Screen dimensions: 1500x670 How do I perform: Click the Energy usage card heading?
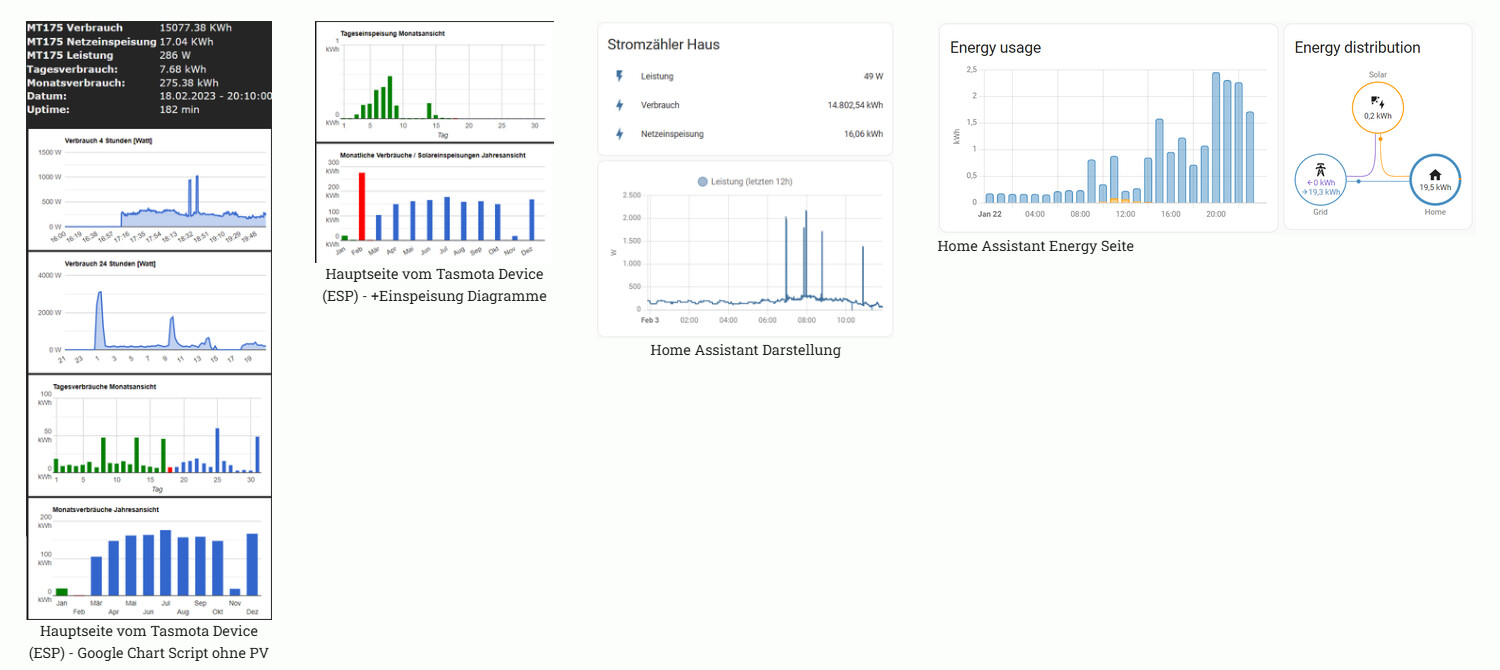point(995,48)
